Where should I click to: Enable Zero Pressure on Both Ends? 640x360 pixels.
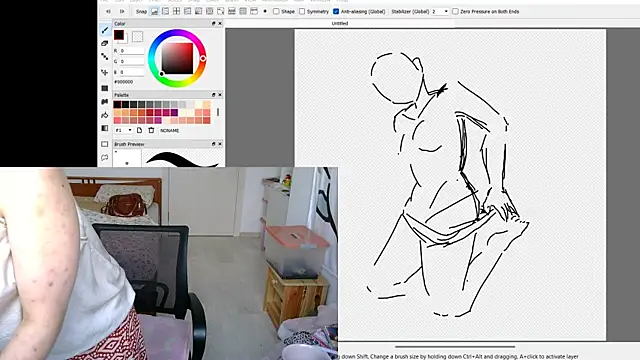[456, 11]
